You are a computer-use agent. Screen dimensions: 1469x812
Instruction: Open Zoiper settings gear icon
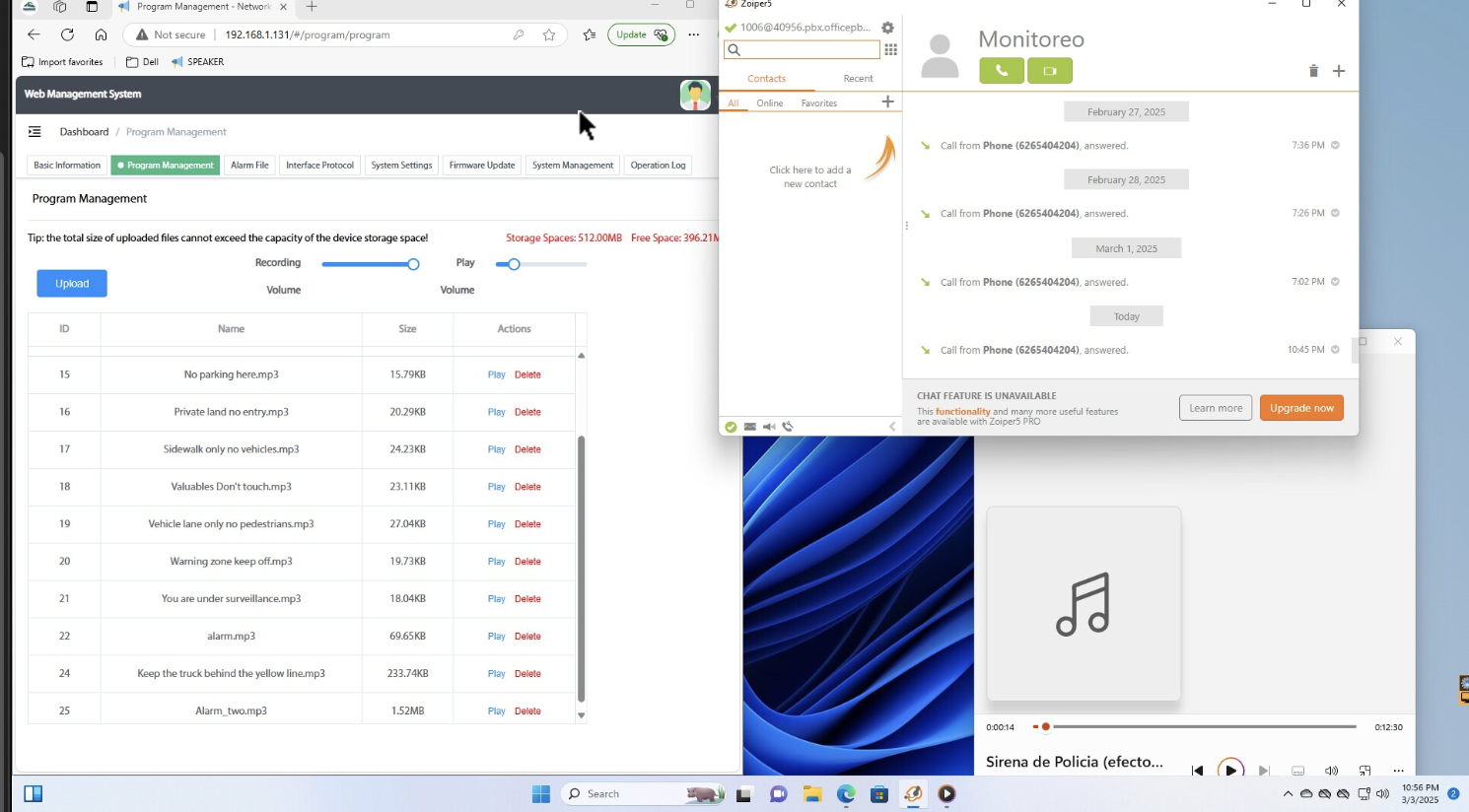click(887, 28)
